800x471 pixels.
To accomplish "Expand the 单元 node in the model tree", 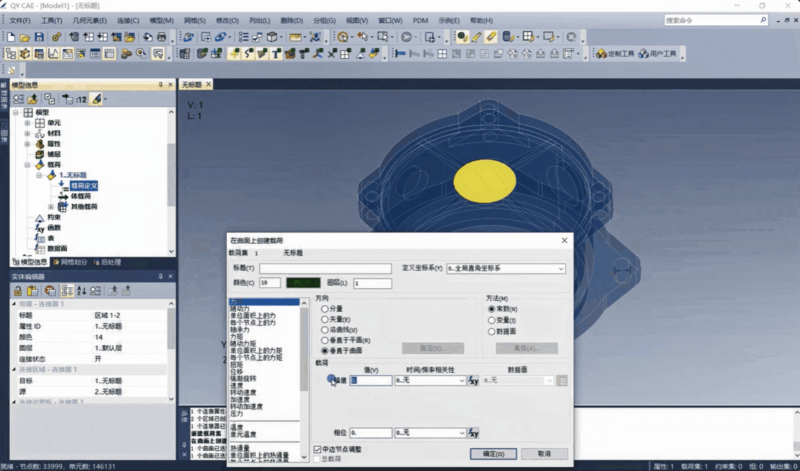I will point(28,123).
